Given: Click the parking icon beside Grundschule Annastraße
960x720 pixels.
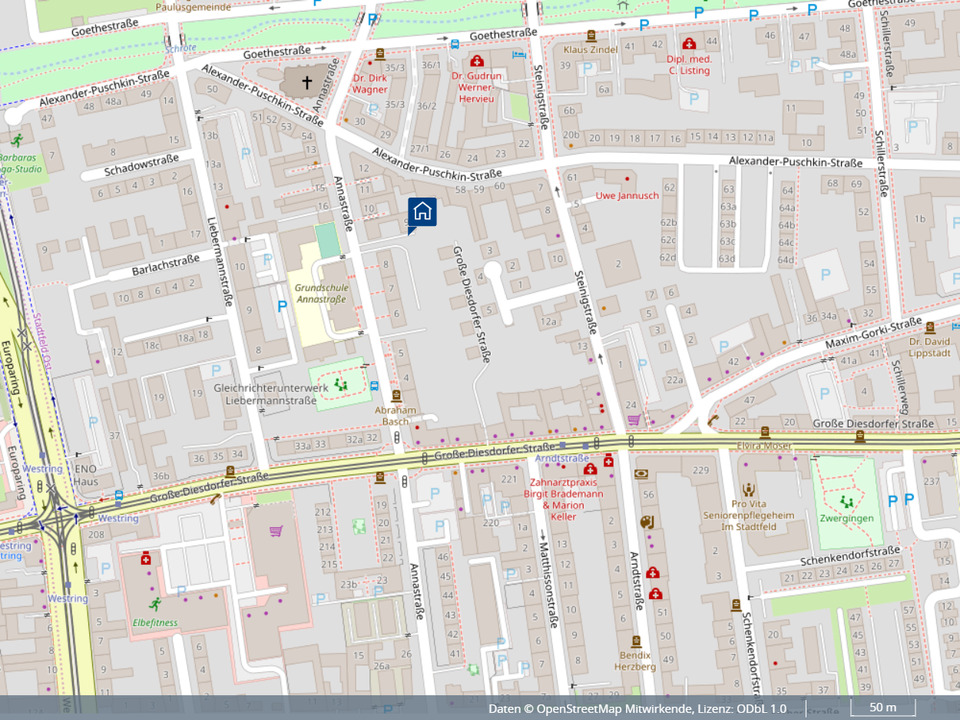Looking at the screenshot, I should (x=282, y=306).
